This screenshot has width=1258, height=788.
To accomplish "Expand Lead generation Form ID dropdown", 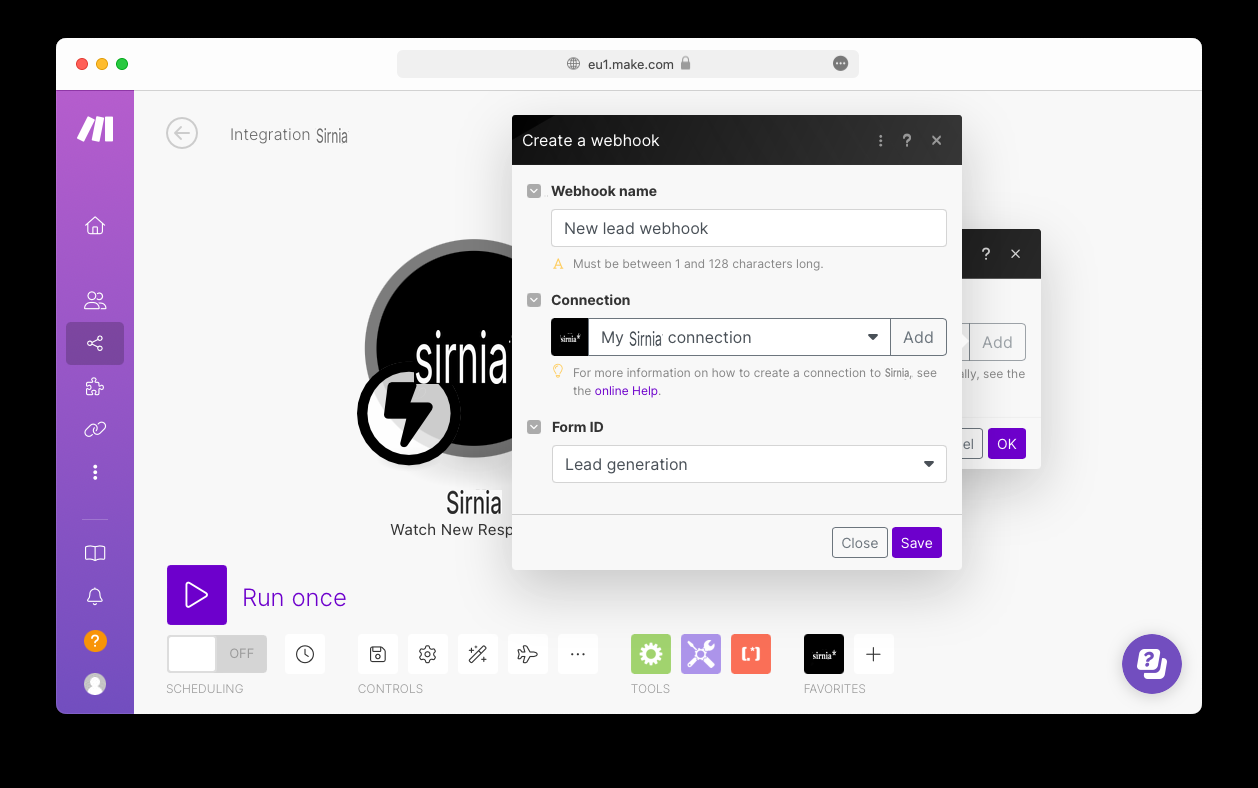I will [x=749, y=464].
